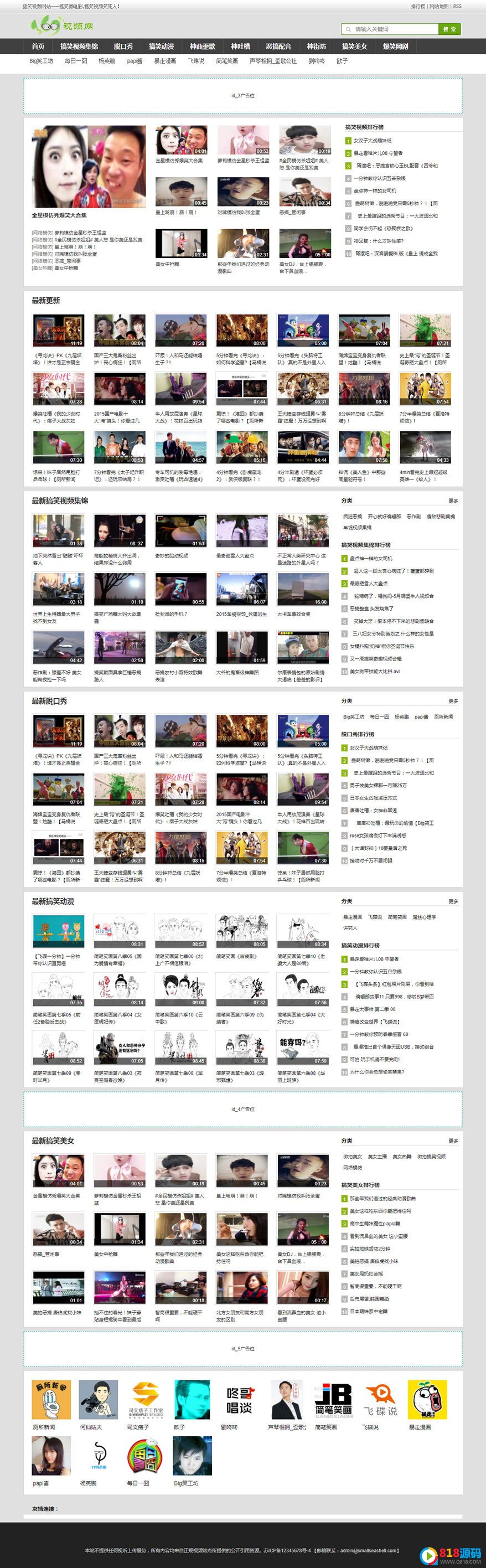Open the 大卡车事故合集 video thumbnail
Screen dimensions: 486x1568
pos(303,589)
